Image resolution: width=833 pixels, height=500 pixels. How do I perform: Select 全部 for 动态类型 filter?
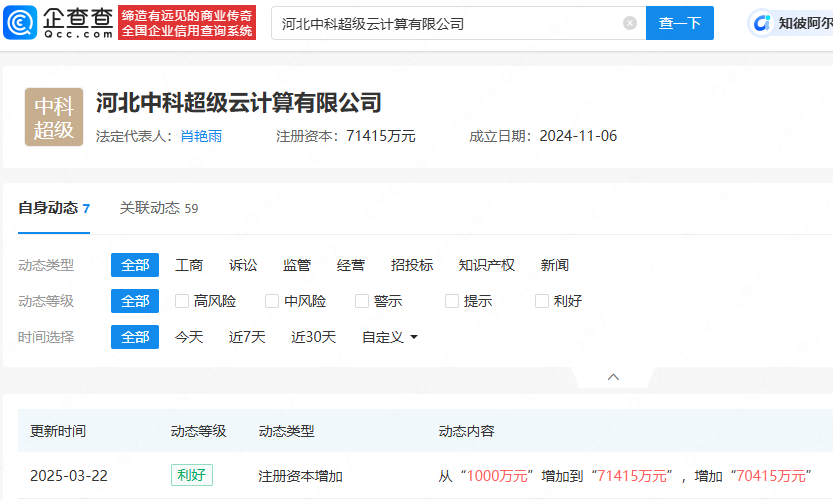(x=135, y=265)
